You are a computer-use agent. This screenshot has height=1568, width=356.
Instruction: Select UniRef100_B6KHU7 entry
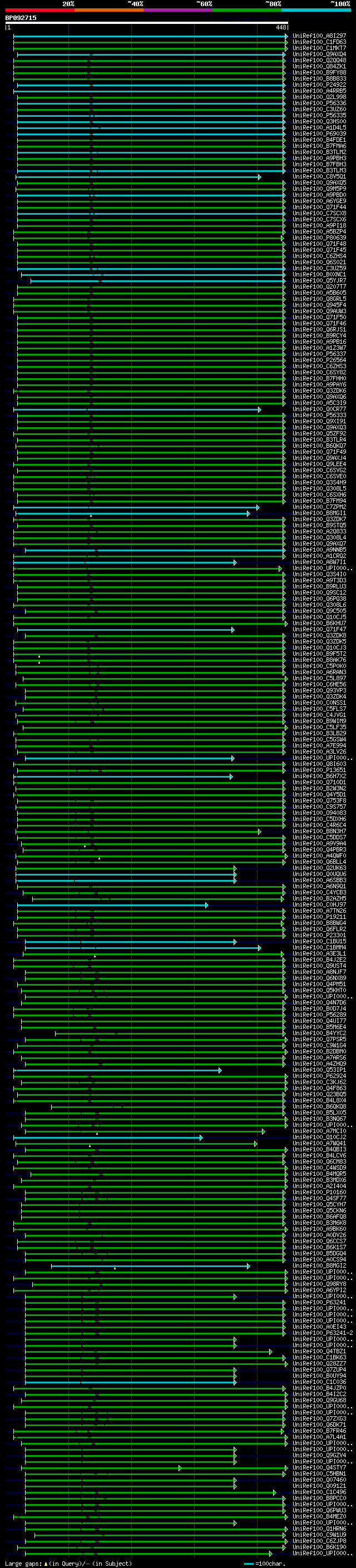coord(319,624)
